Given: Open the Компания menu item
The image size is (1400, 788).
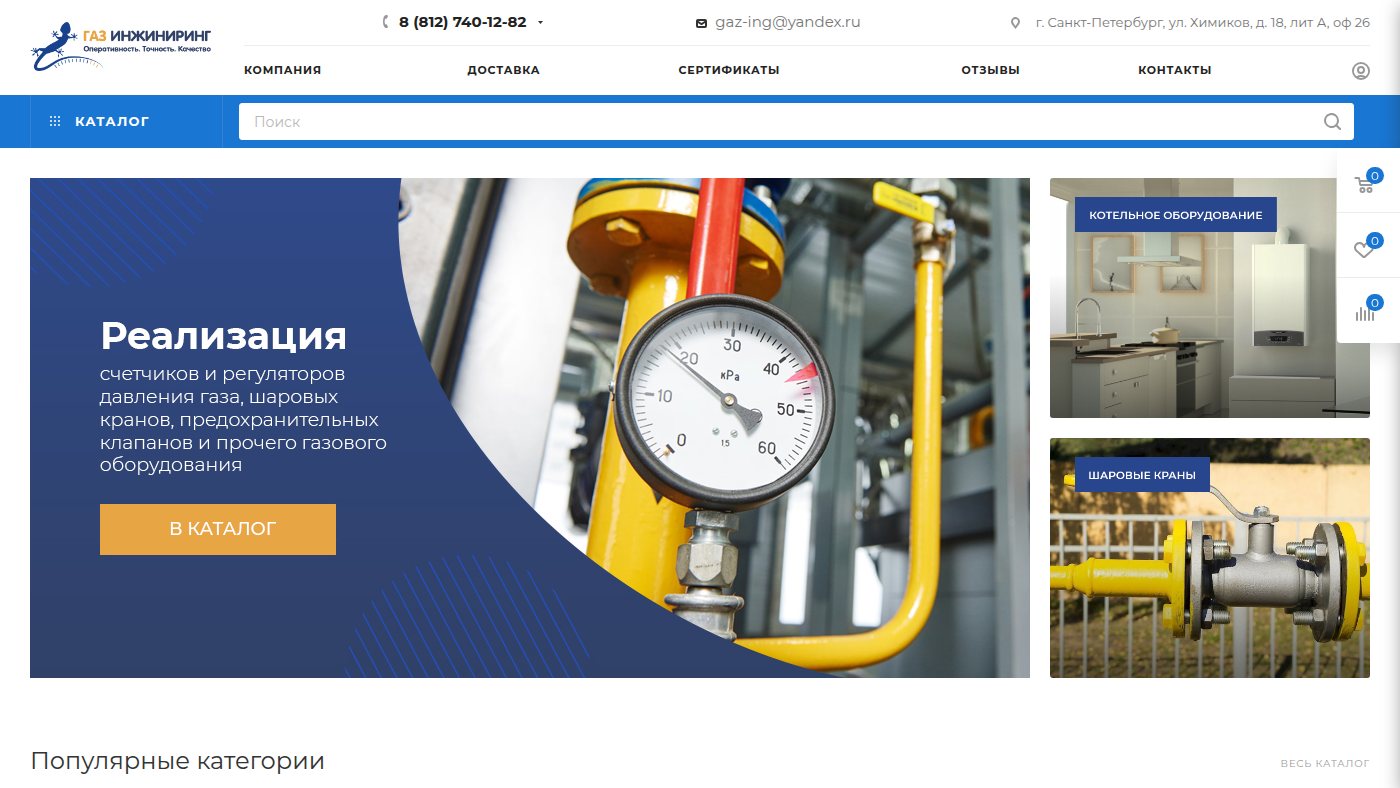Looking at the screenshot, I should [x=282, y=70].
